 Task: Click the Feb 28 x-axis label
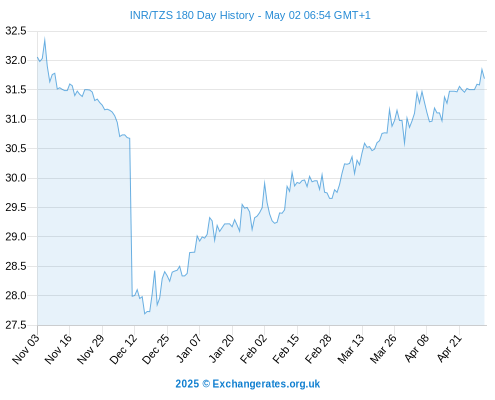[318, 348]
